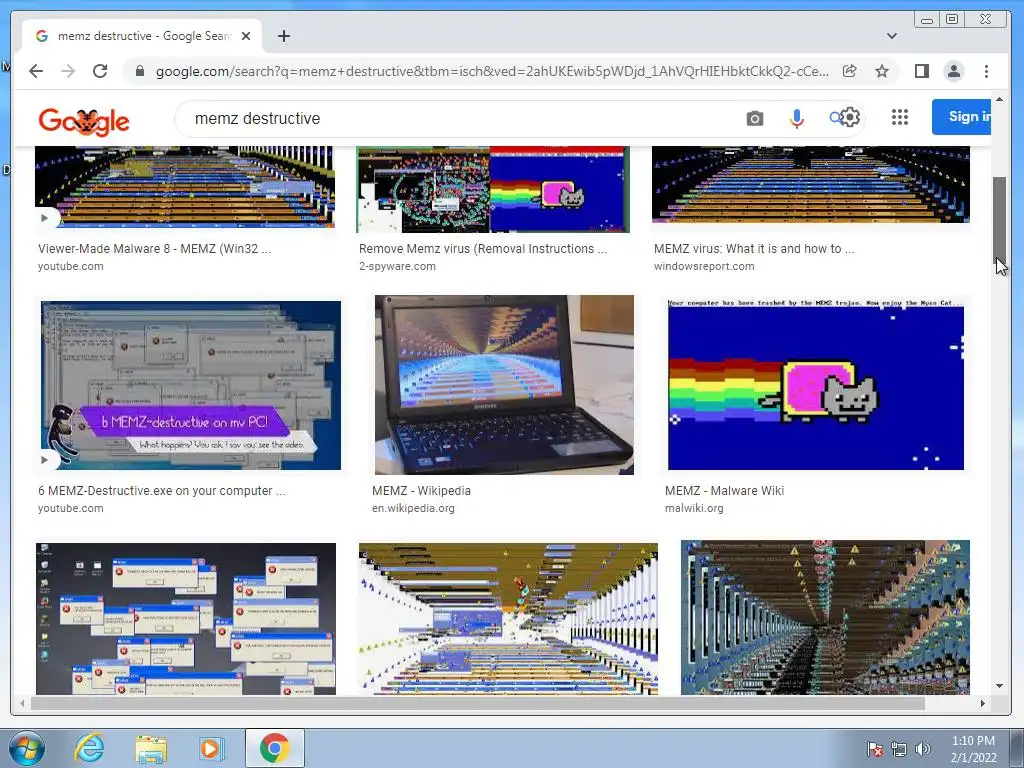Screen dimensions: 1024x768
Task: Click the horizontal scrollbar thumb
Action: 478,703
